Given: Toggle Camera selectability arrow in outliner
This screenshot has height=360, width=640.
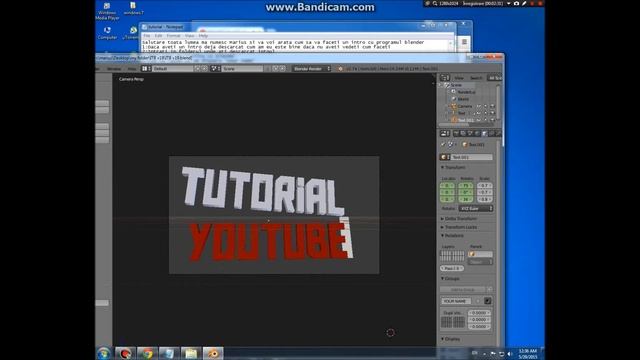Looking at the screenshot, I should (x=486, y=106).
